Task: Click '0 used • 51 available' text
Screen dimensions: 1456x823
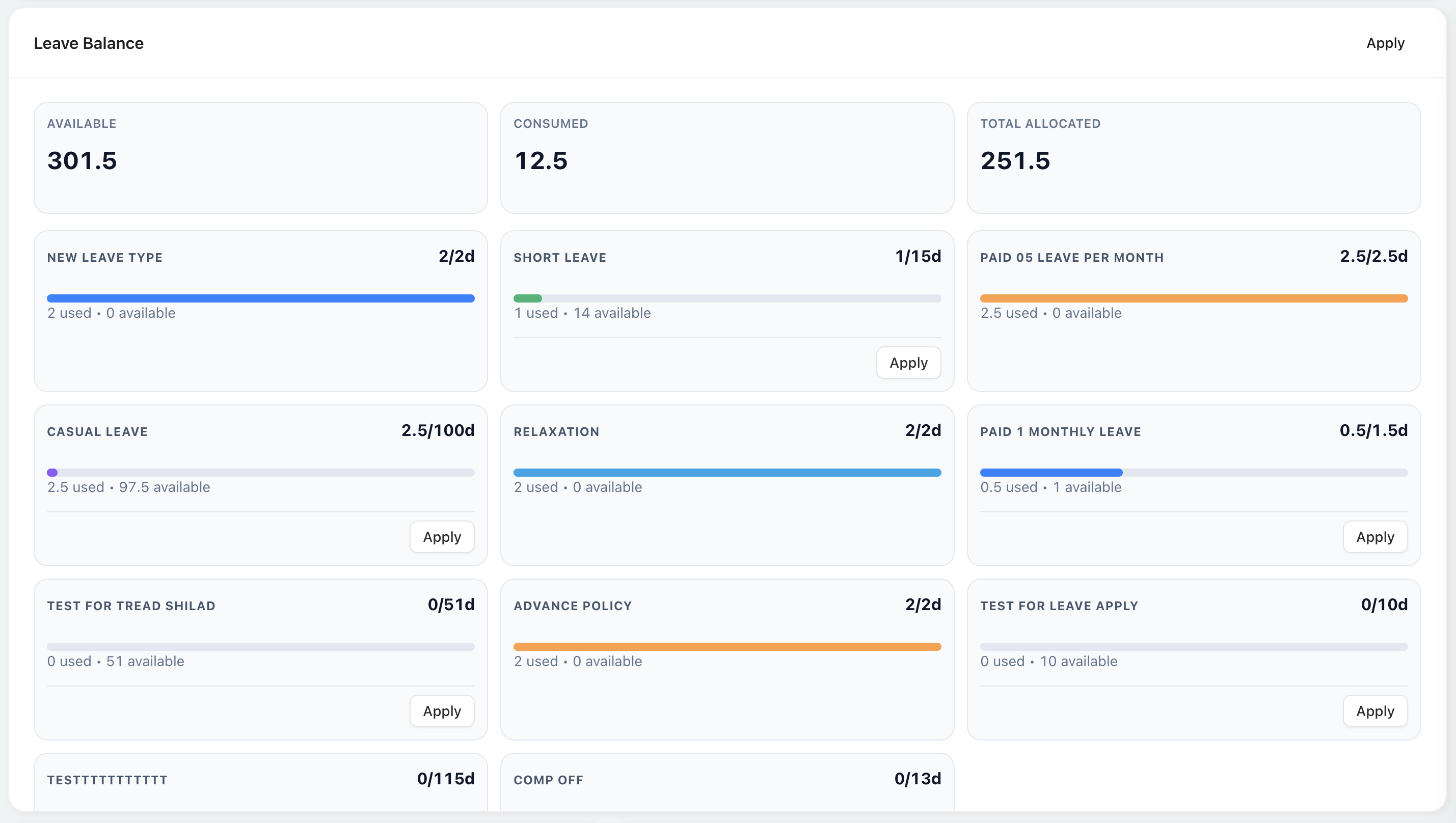Action: point(115,662)
